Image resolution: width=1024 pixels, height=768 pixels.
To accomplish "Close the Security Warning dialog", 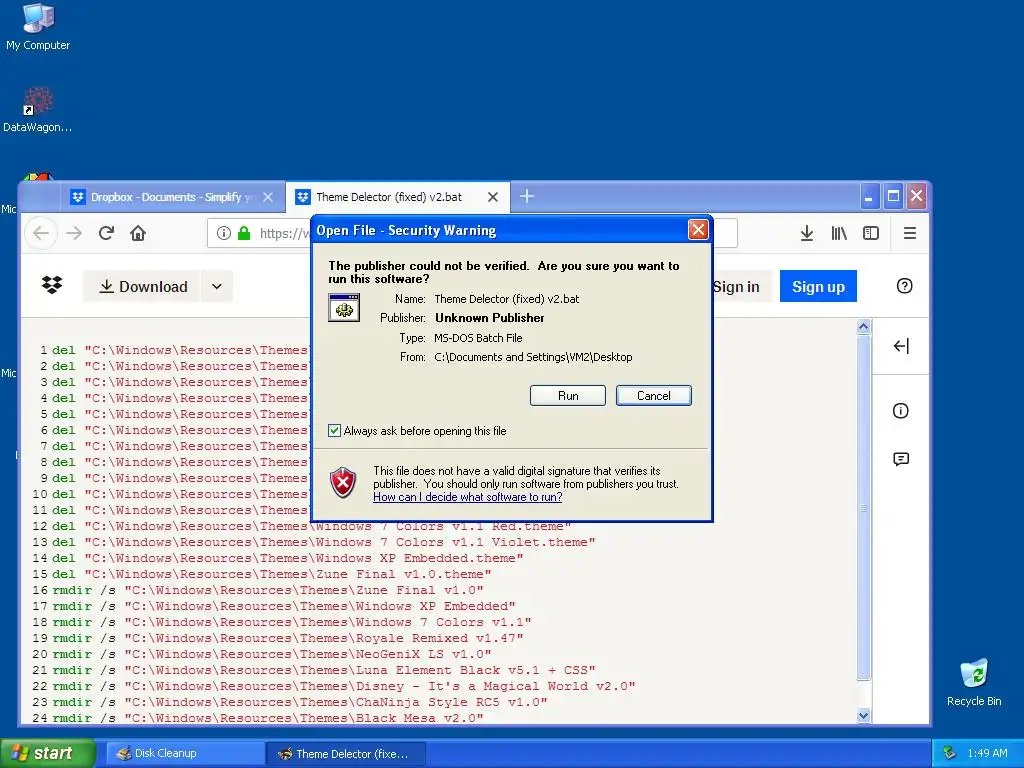I will tap(698, 230).
